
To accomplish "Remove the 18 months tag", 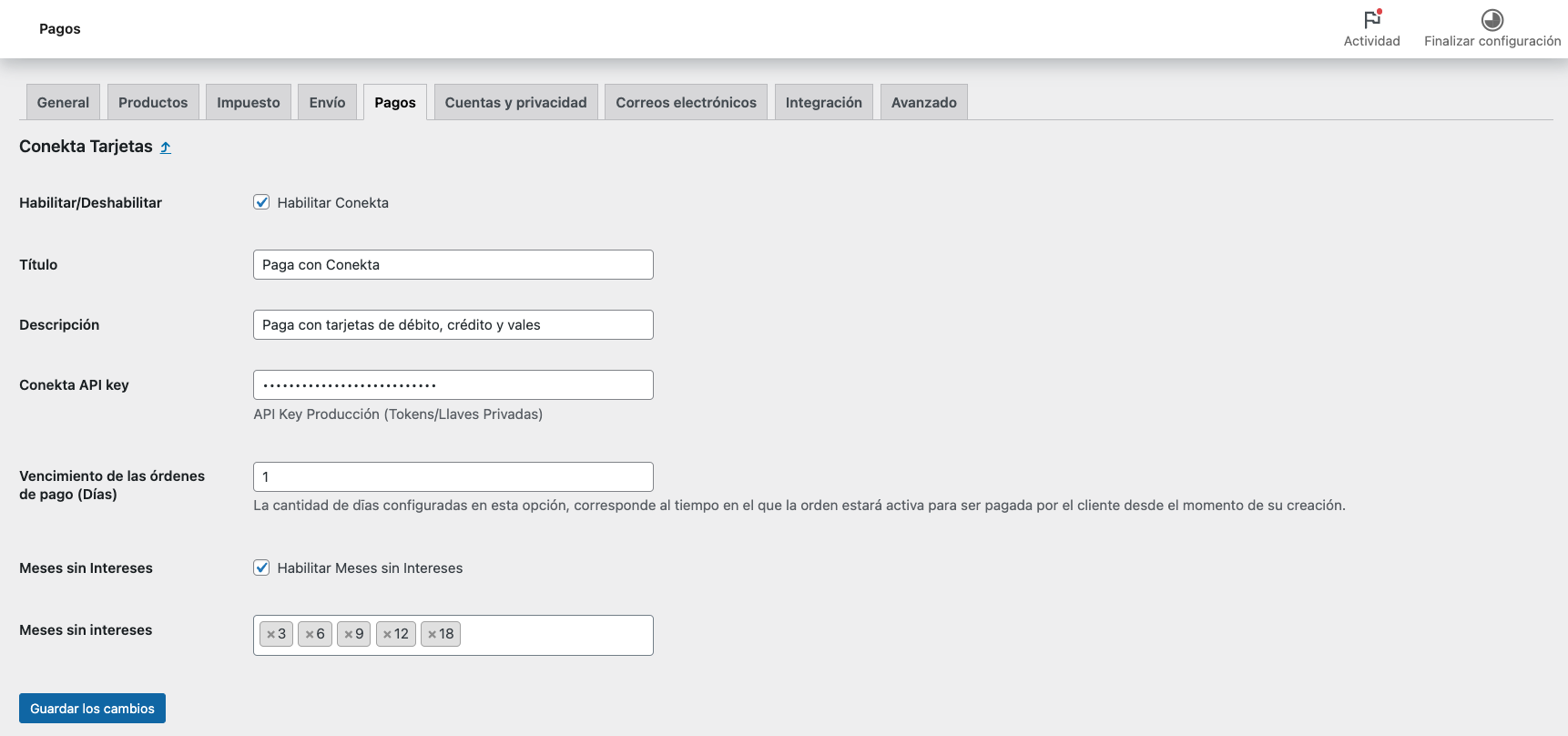I will (x=433, y=635).
